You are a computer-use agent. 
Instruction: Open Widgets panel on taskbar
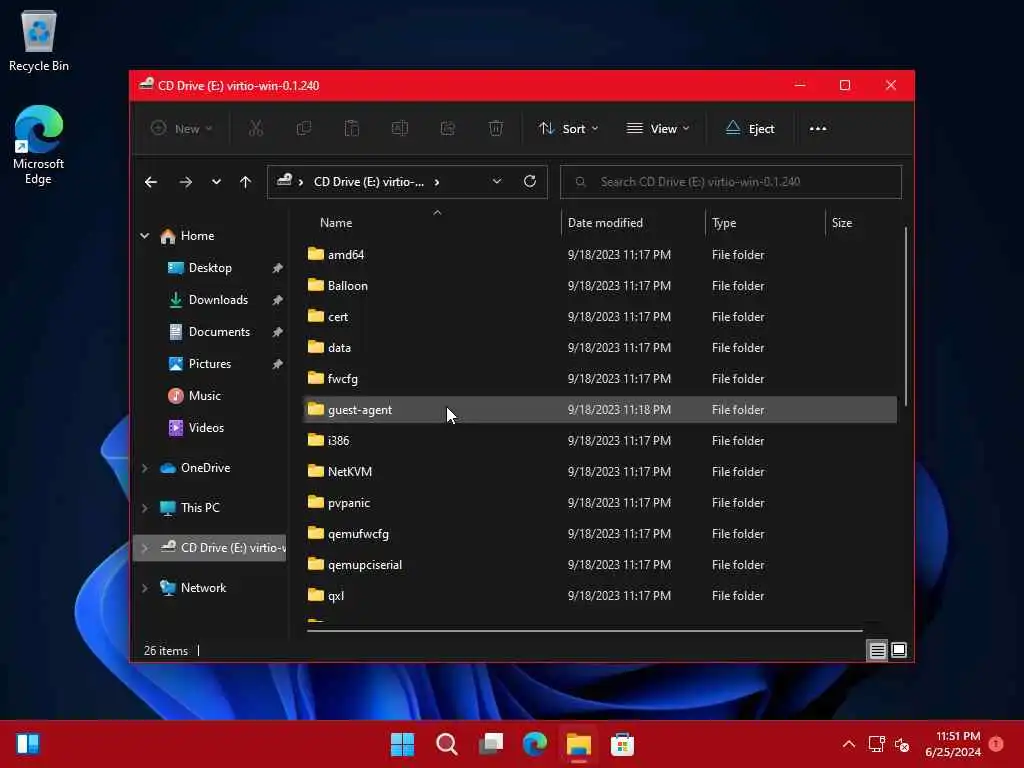tap(28, 744)
